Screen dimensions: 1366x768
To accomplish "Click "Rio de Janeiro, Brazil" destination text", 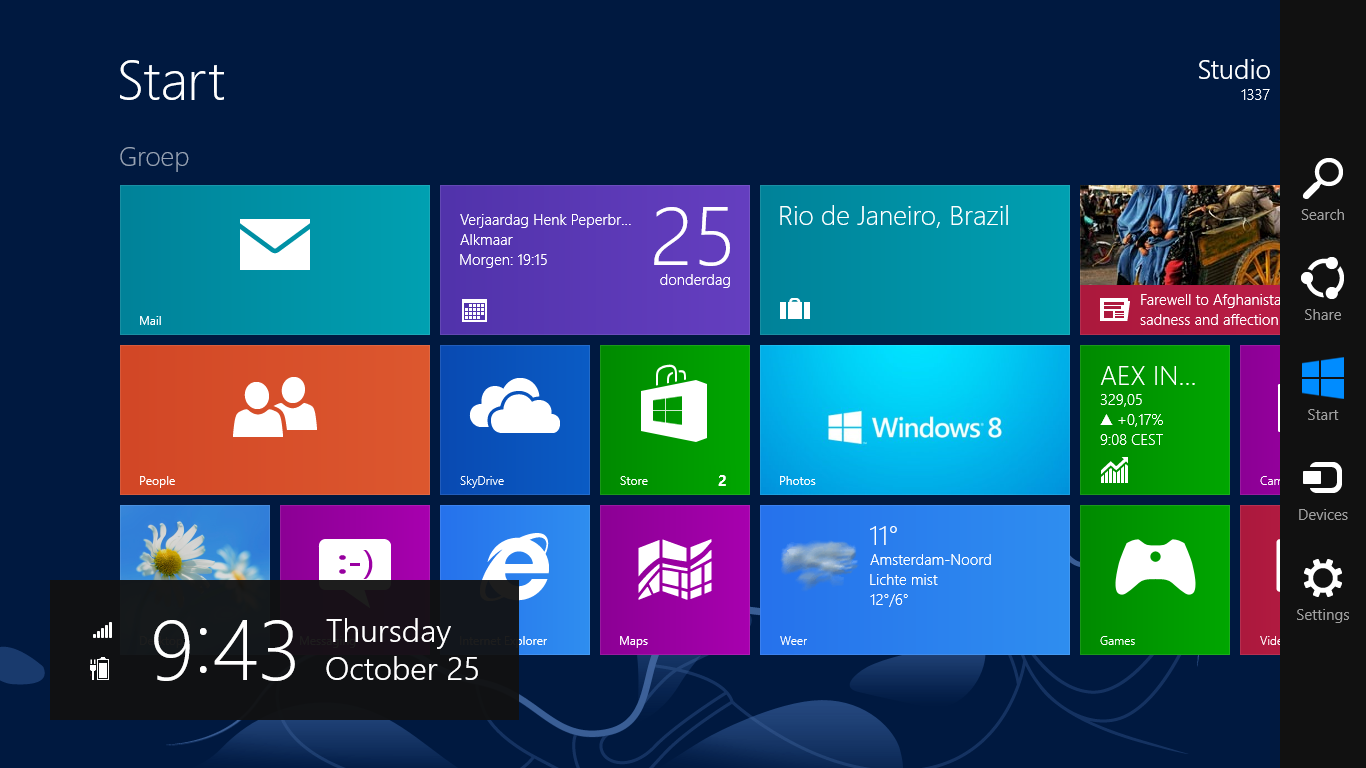I will point(894,217).
